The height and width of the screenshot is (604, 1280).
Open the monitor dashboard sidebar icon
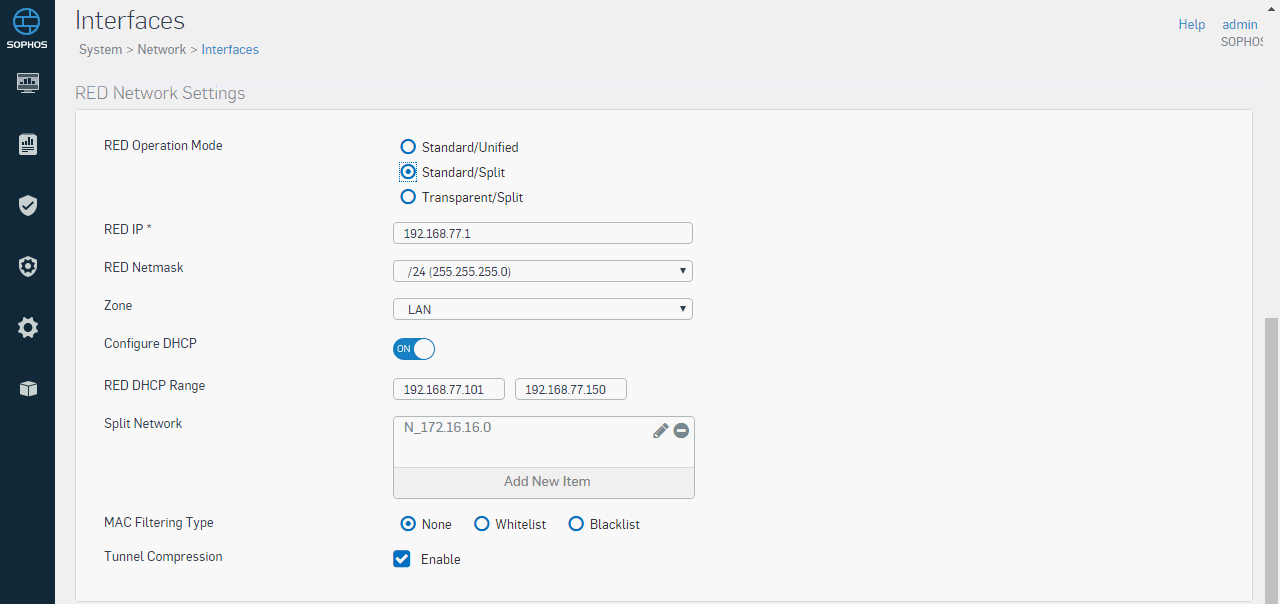[x=28, y=83]
